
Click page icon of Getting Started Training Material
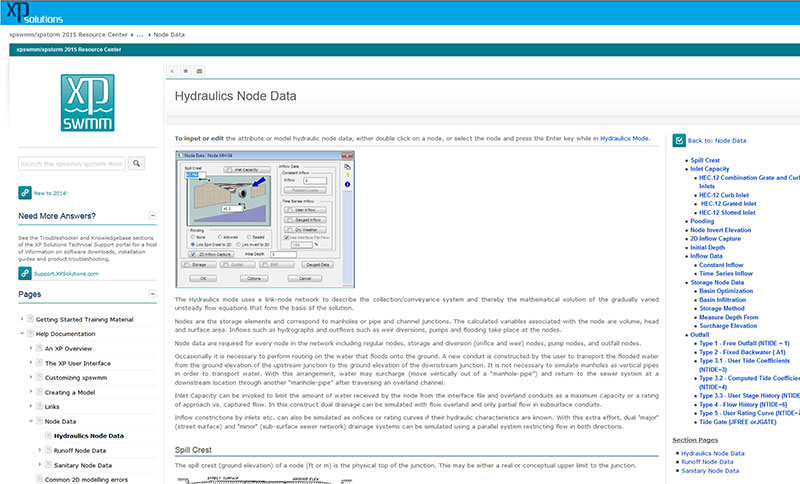(x=30, y=319)
